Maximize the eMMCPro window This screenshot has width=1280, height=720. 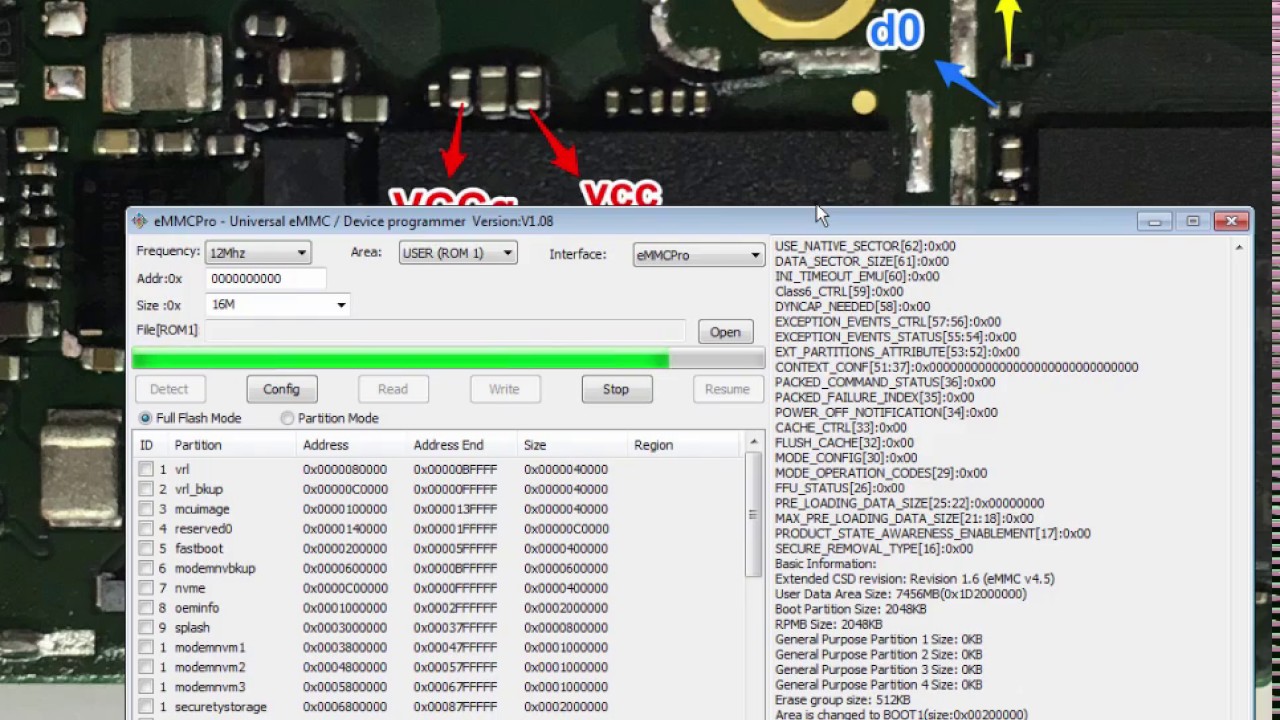click(1193, 221)
